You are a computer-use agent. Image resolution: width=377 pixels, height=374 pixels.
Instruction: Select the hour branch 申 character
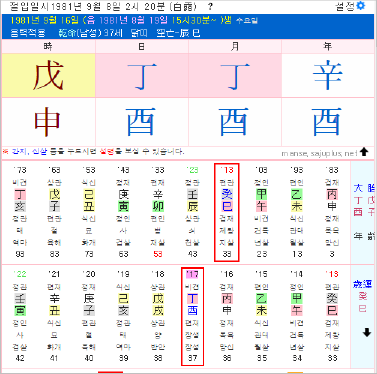(x=47, y=122)
